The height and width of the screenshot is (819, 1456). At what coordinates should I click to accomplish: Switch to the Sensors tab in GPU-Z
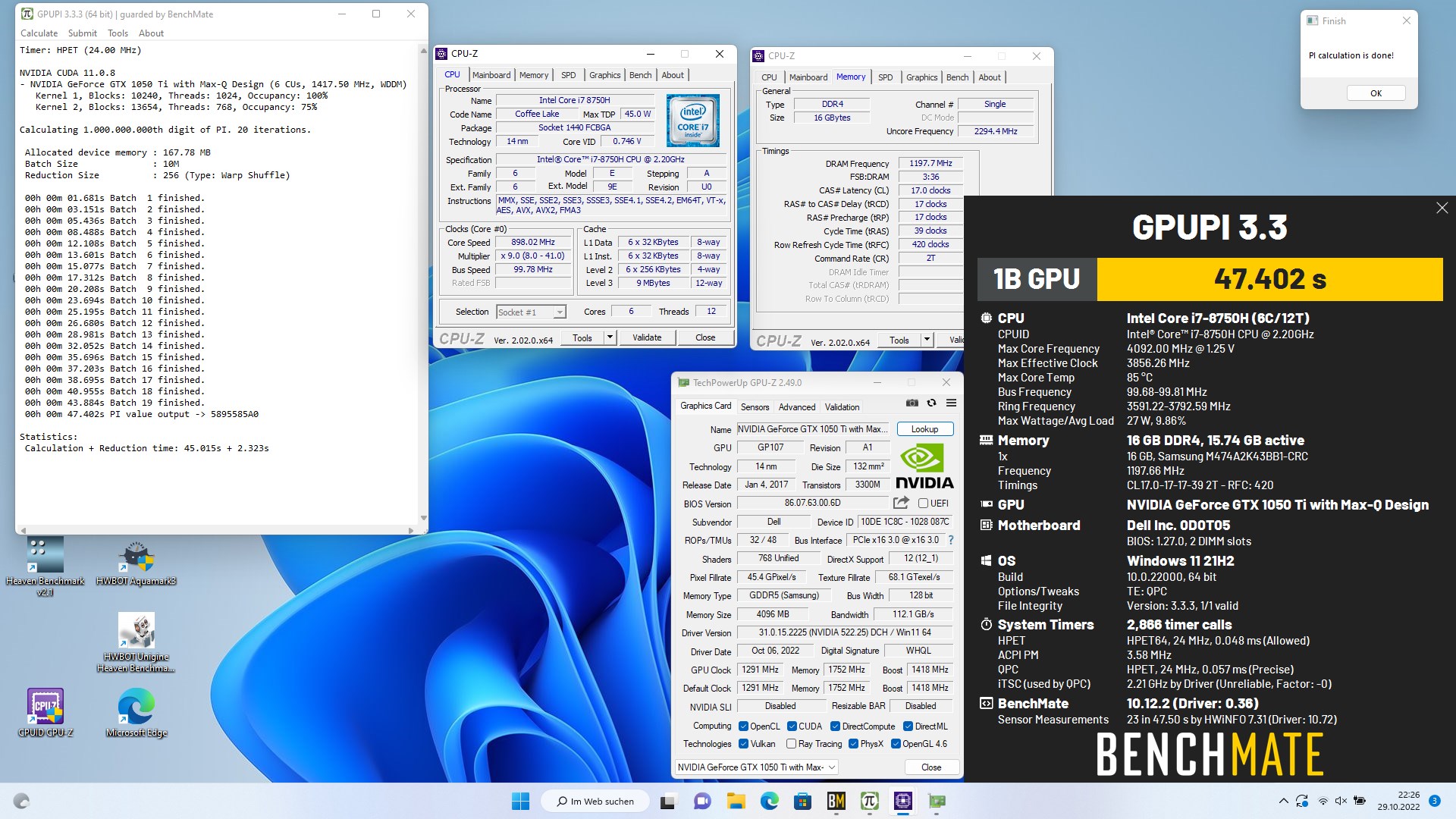[755, 407]
